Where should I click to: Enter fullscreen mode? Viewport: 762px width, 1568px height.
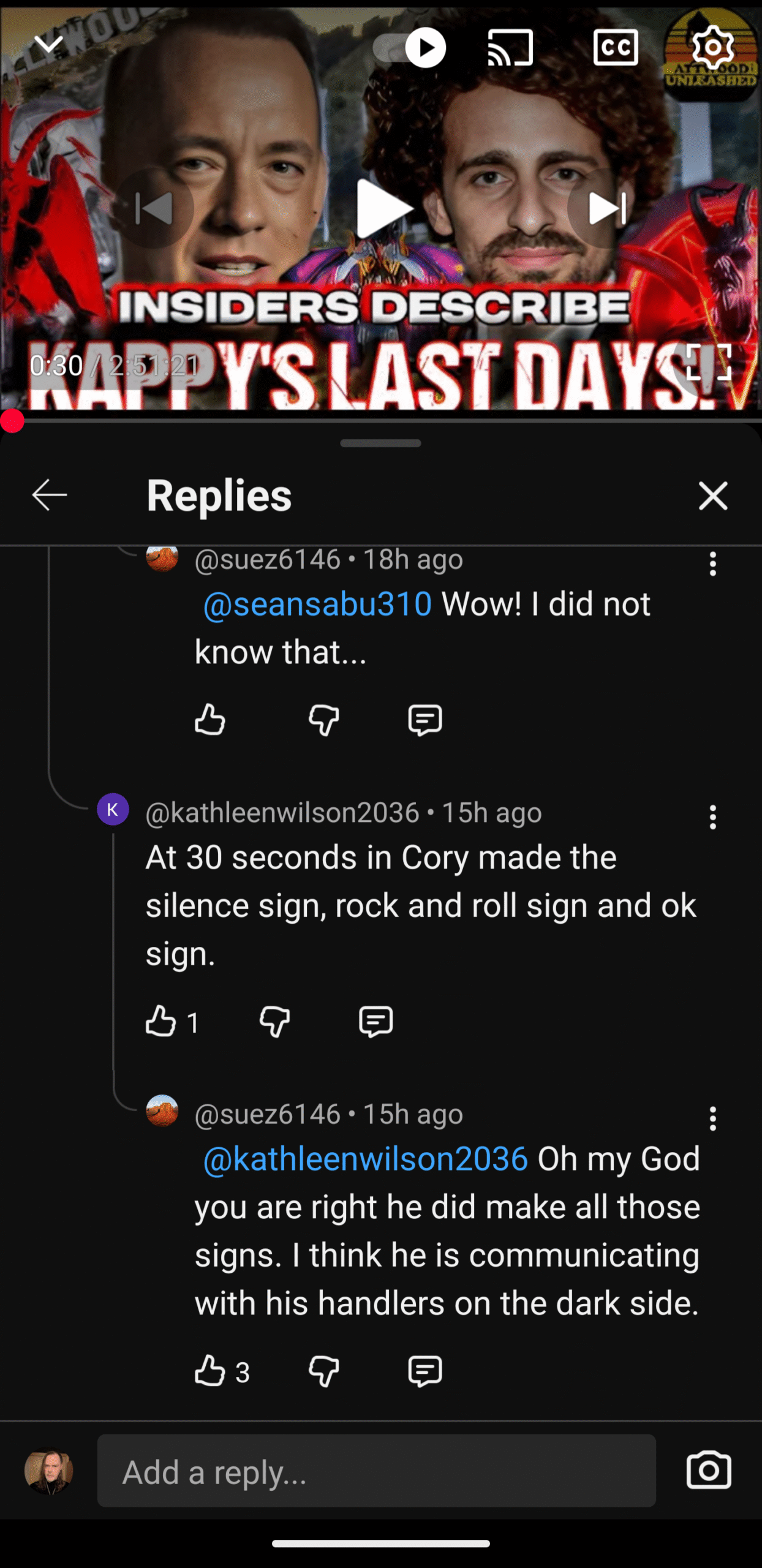click(x=708, y=362)
